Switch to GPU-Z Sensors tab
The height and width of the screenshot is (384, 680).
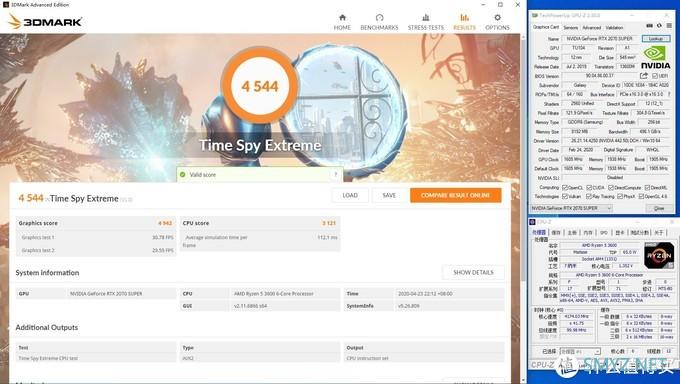click(x=570, y=27)
